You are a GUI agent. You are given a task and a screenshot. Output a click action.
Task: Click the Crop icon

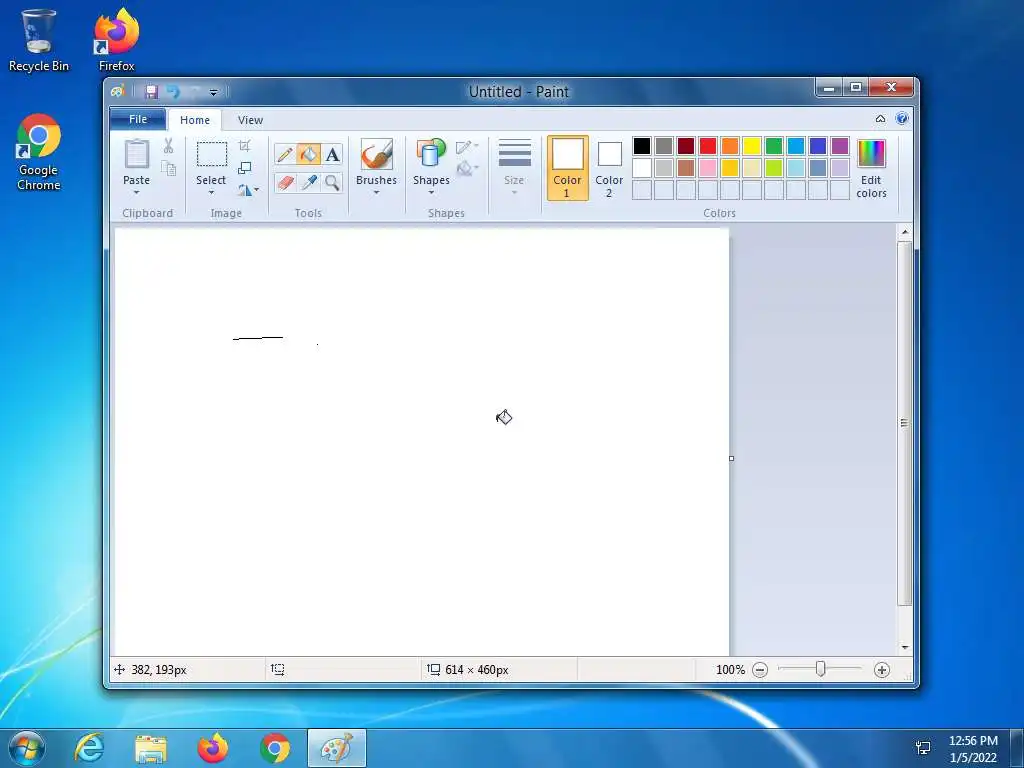[245, 146]
